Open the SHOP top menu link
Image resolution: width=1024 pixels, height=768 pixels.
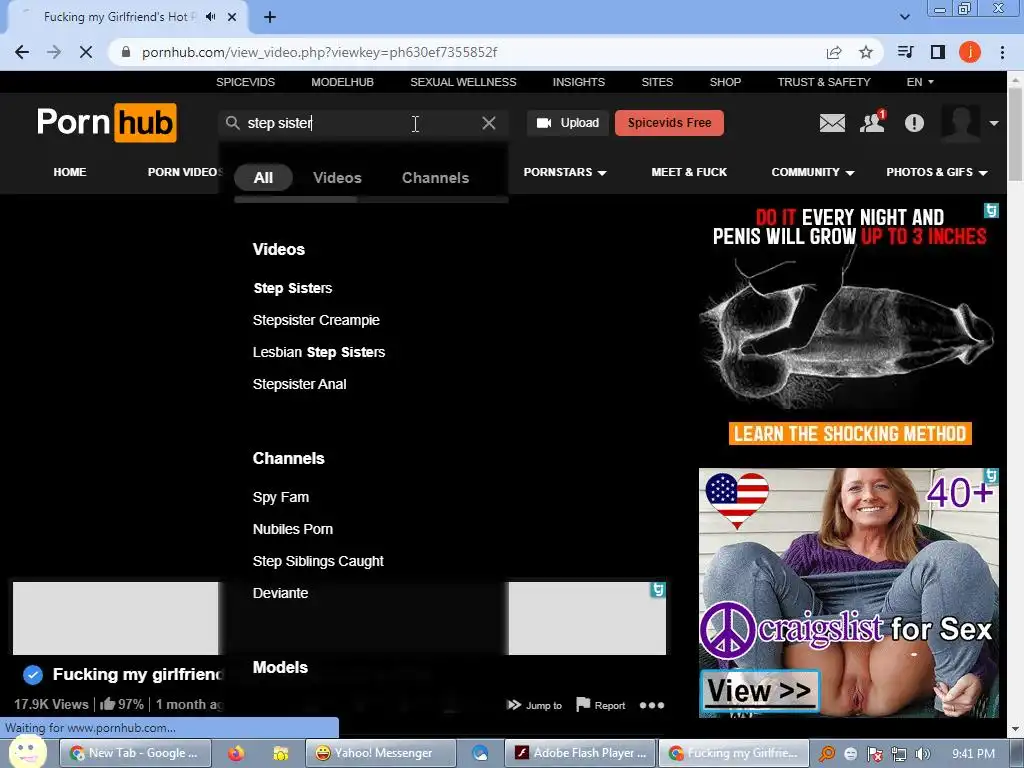click(x=725, y=82)
